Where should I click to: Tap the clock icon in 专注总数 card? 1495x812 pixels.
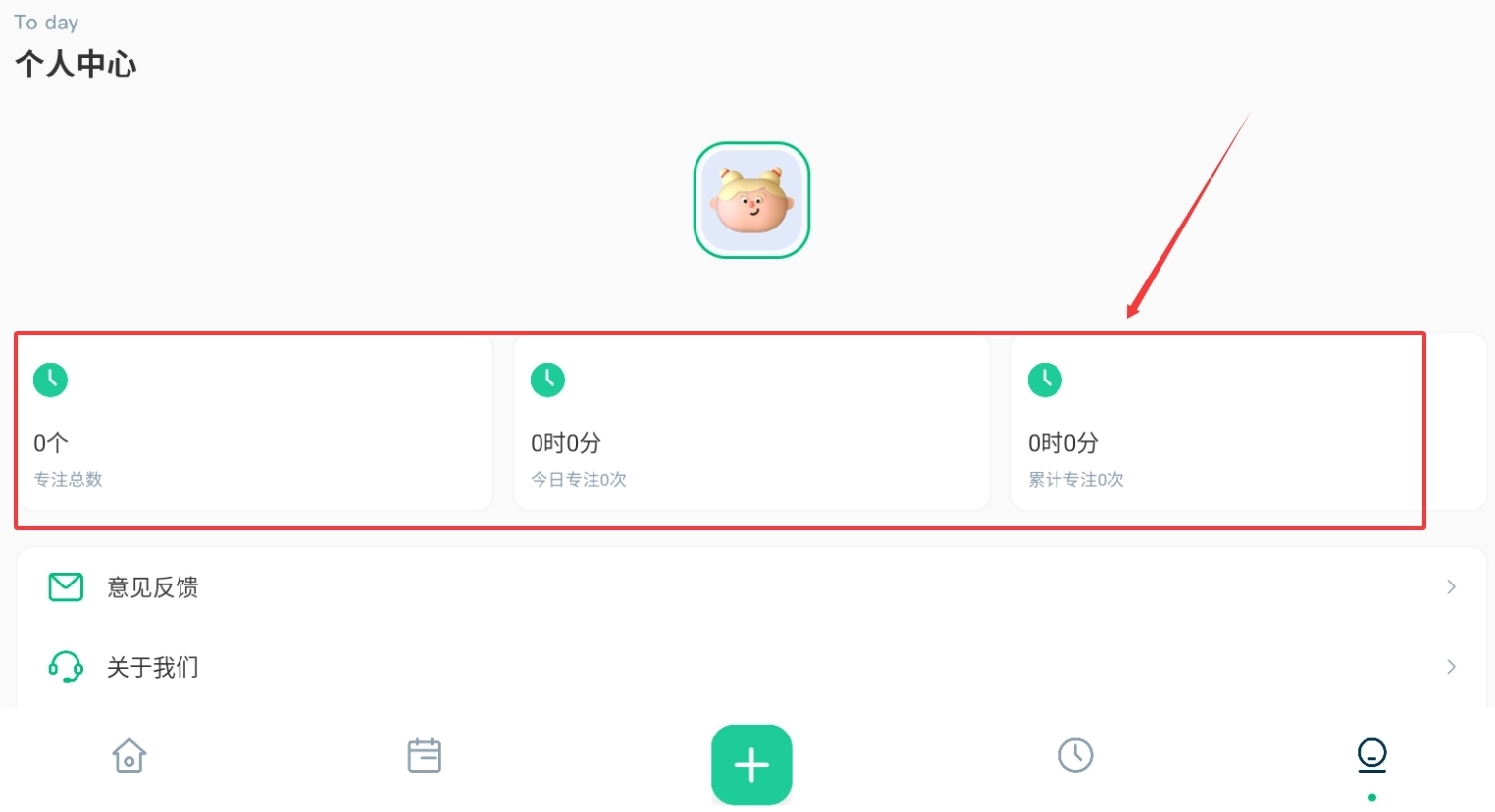tap(51, 380)
